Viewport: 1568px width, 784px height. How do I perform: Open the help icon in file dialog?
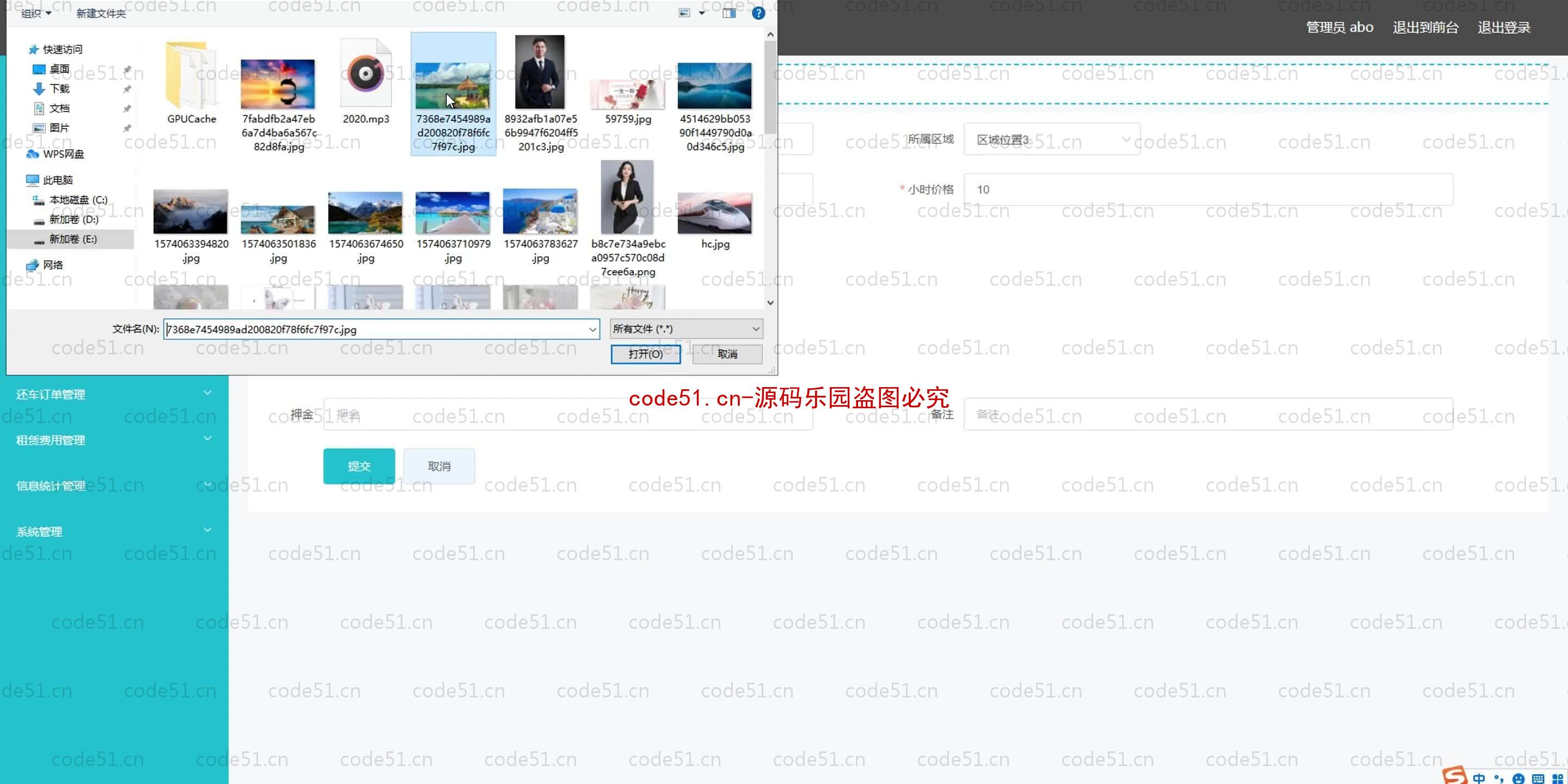tap(758, 13)
